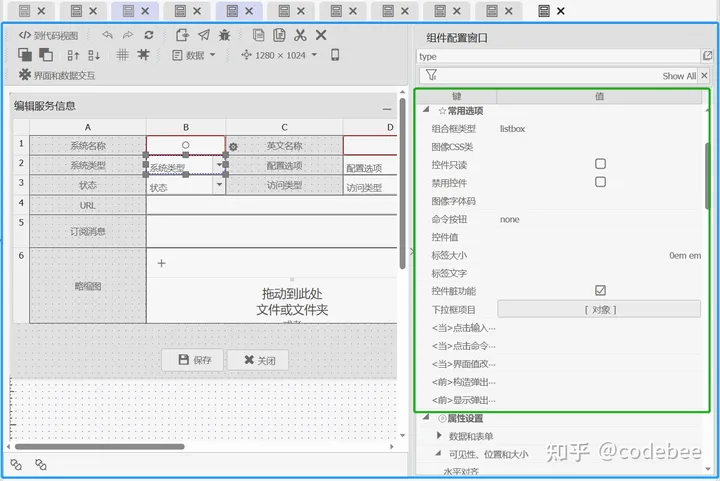Uncheck the 控件脏功能 checkbox

[x=600, y=291]
